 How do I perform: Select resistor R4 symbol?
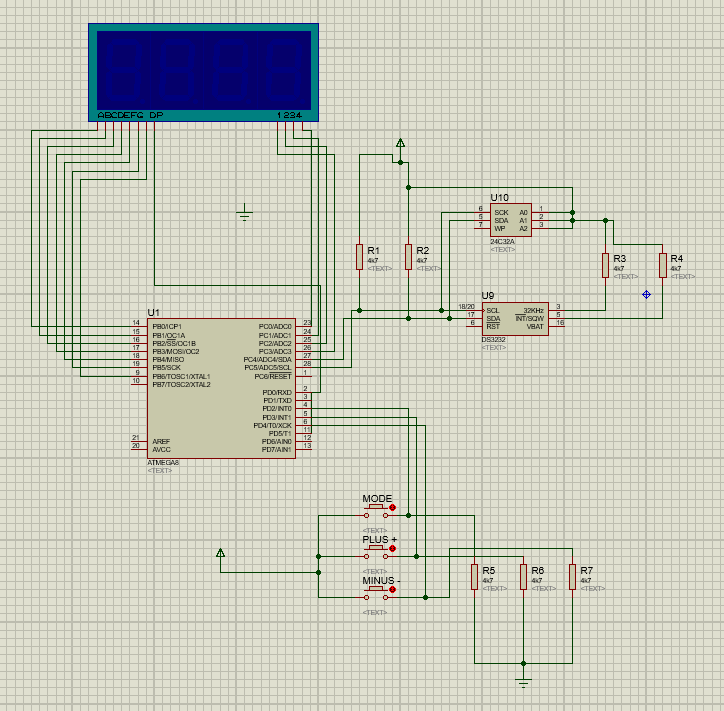pos(662,264)
